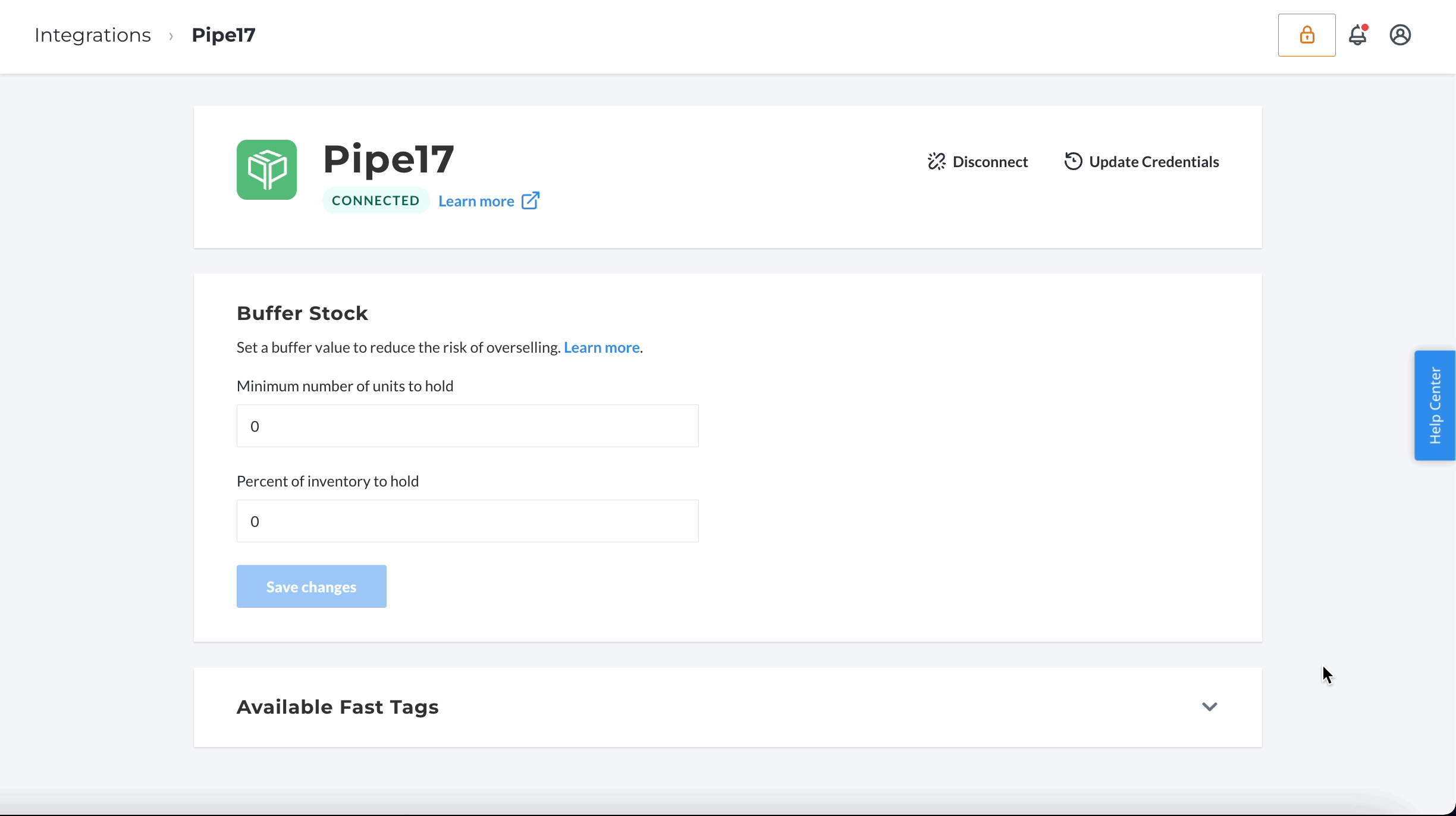
Task: Open the external link icon beside Learn more
Action: click(x=531, y=201)
